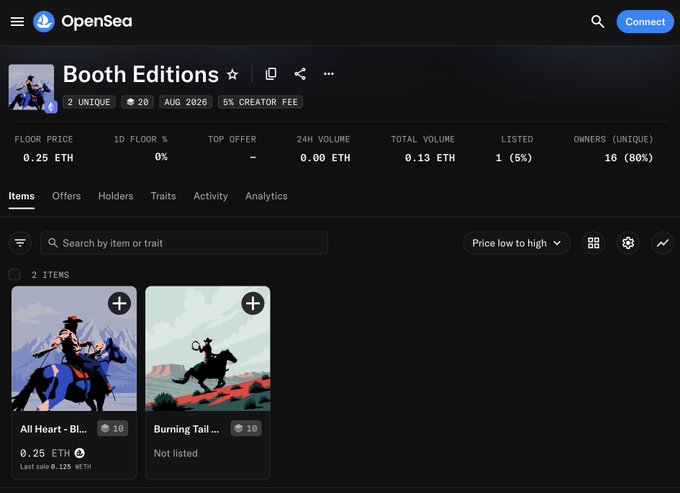
Task: Add All Heart item to cart plus
Action: point(119,303)
